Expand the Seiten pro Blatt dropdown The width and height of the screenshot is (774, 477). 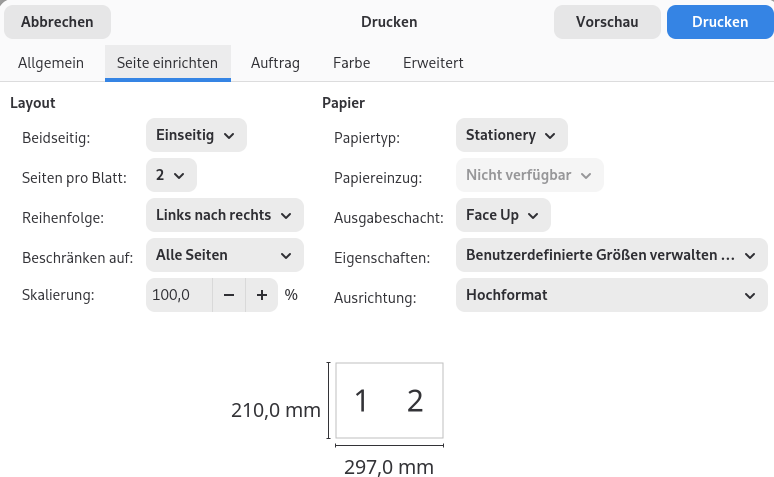tap(171, 175)
